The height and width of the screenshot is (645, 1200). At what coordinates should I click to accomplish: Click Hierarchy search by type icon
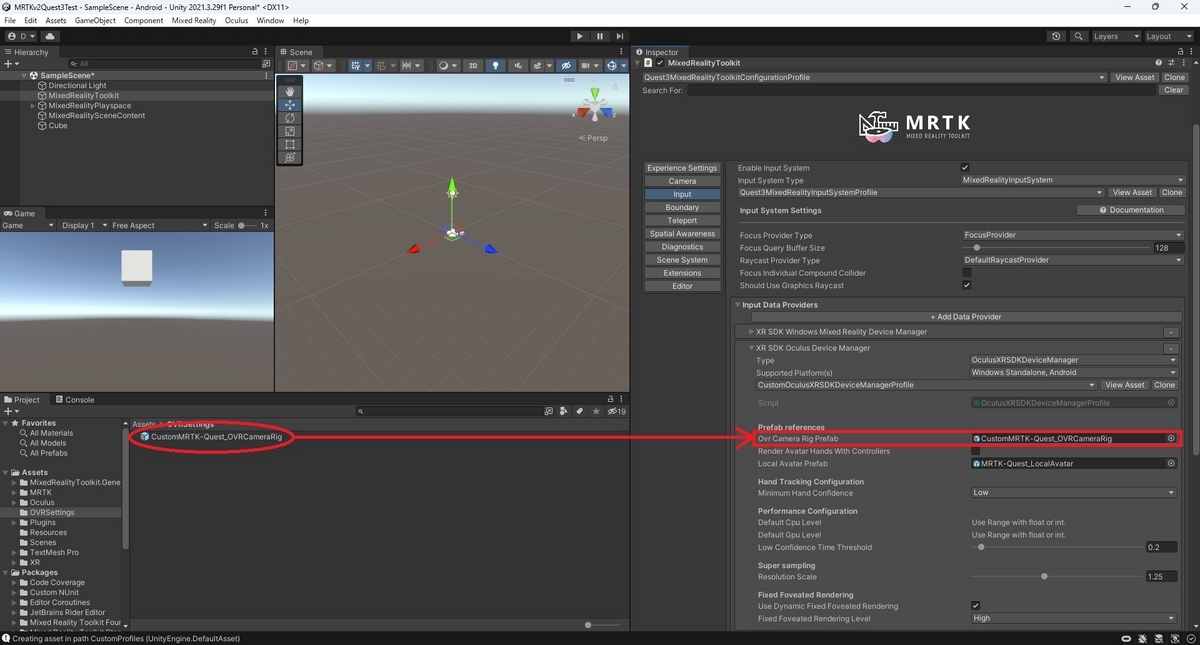[x=266, y=63]
